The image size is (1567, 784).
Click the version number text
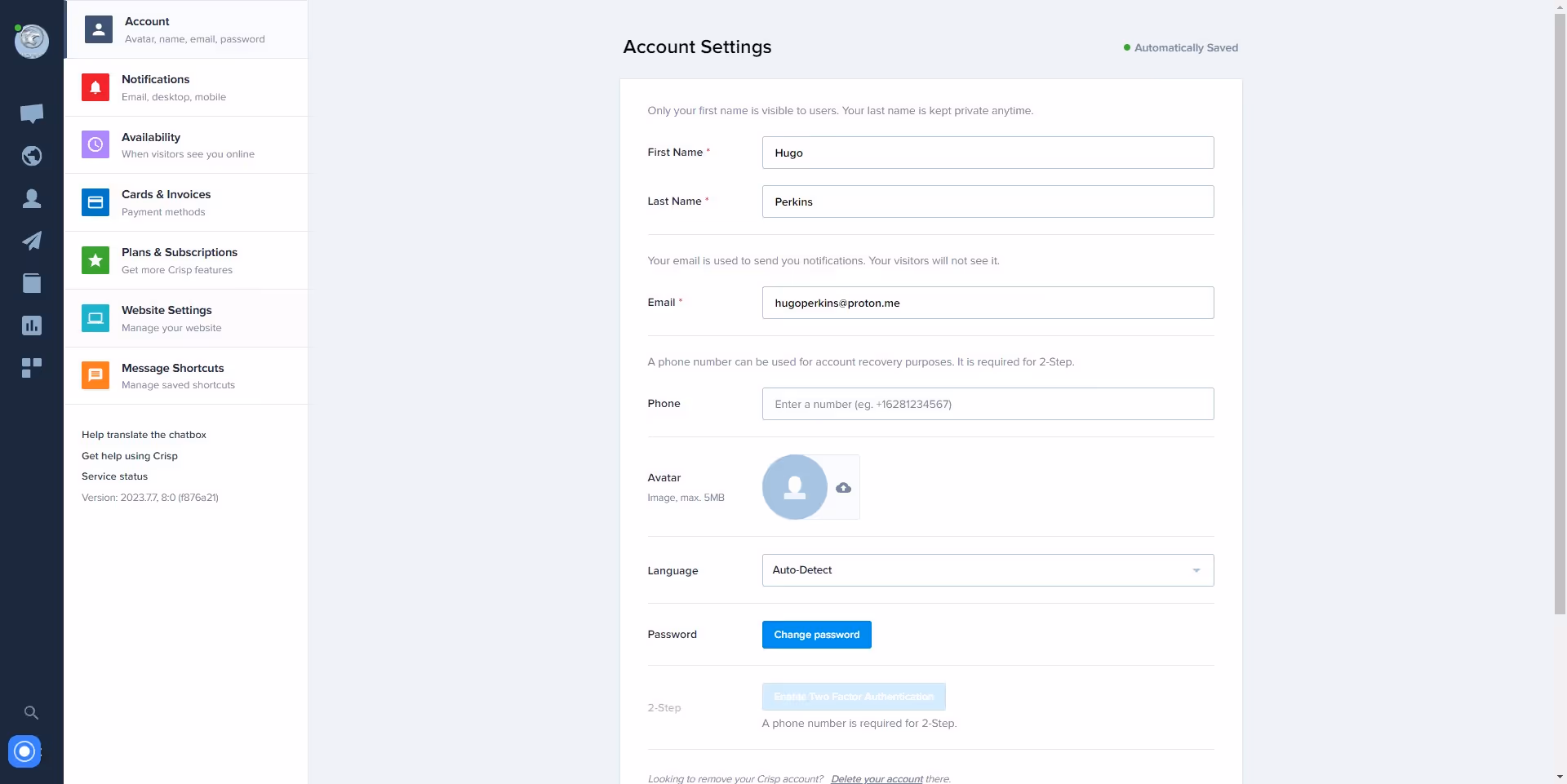150,498
